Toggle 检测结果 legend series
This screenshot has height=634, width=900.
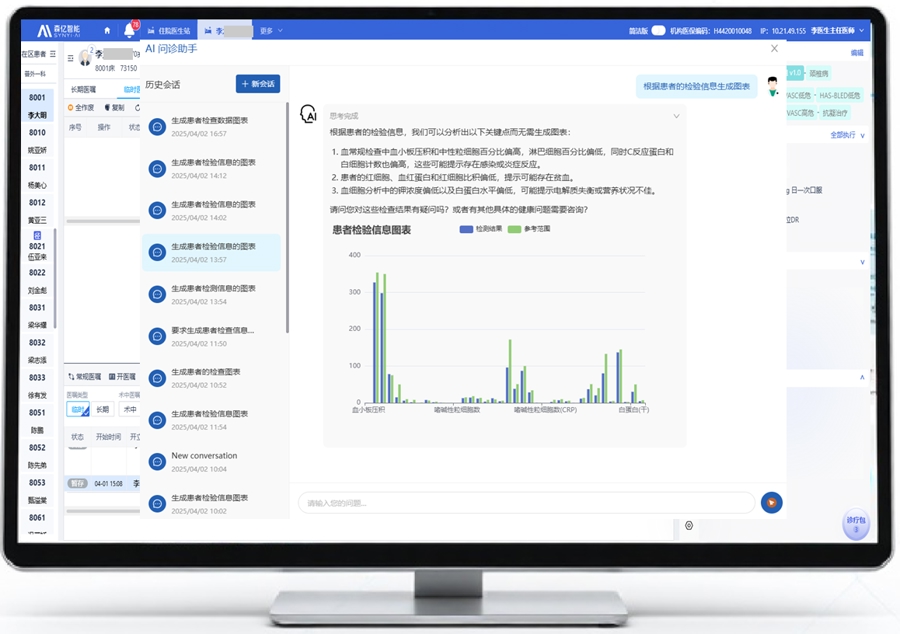point(480,229)
